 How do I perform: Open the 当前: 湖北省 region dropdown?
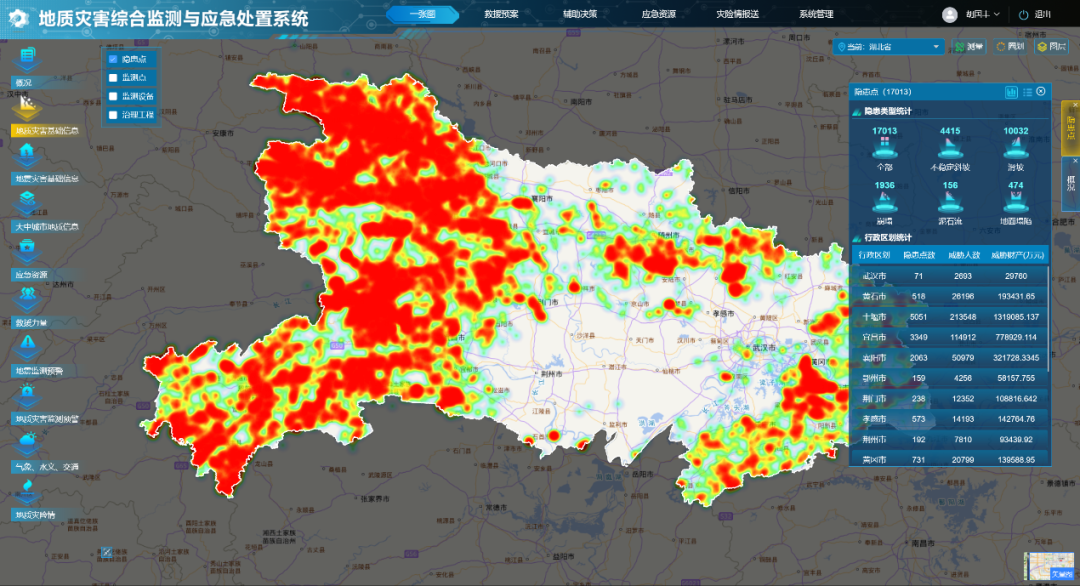tap(888, 47)
